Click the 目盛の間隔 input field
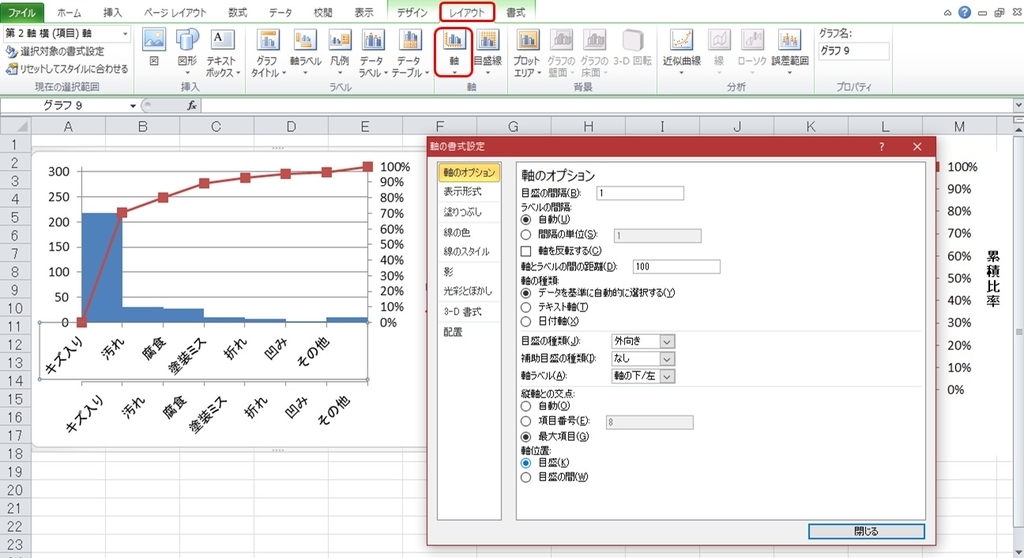 640,193
